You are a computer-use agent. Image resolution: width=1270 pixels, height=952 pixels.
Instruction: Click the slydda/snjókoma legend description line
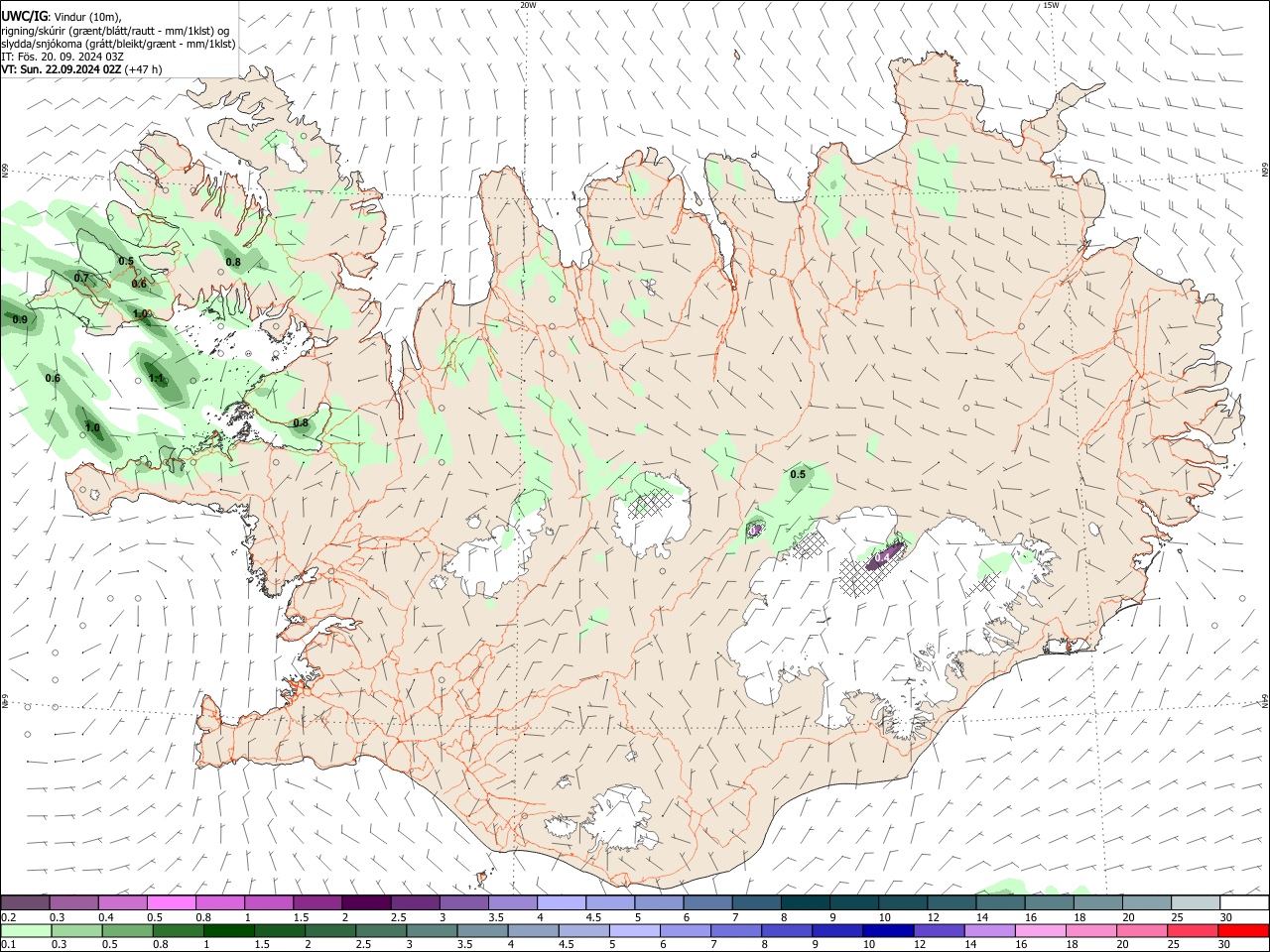(x=118, y=44)
